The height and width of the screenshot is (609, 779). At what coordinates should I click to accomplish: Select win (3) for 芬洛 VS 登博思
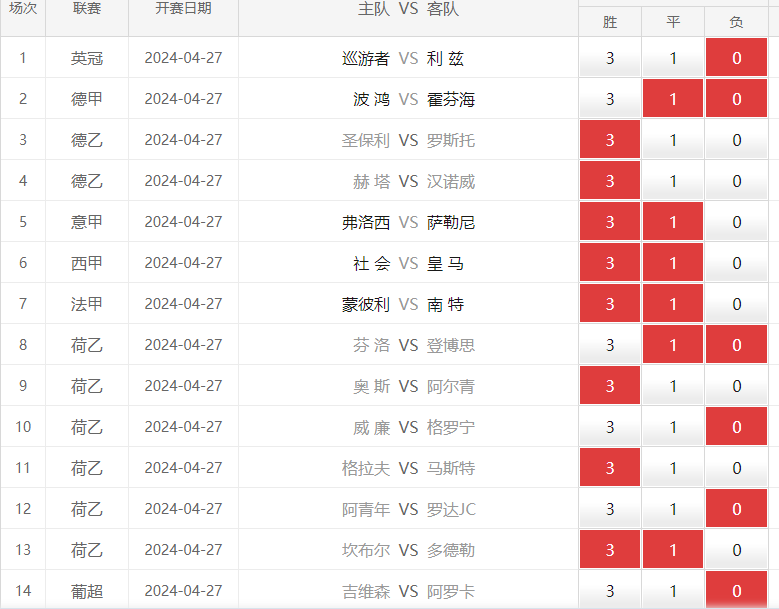610,345
